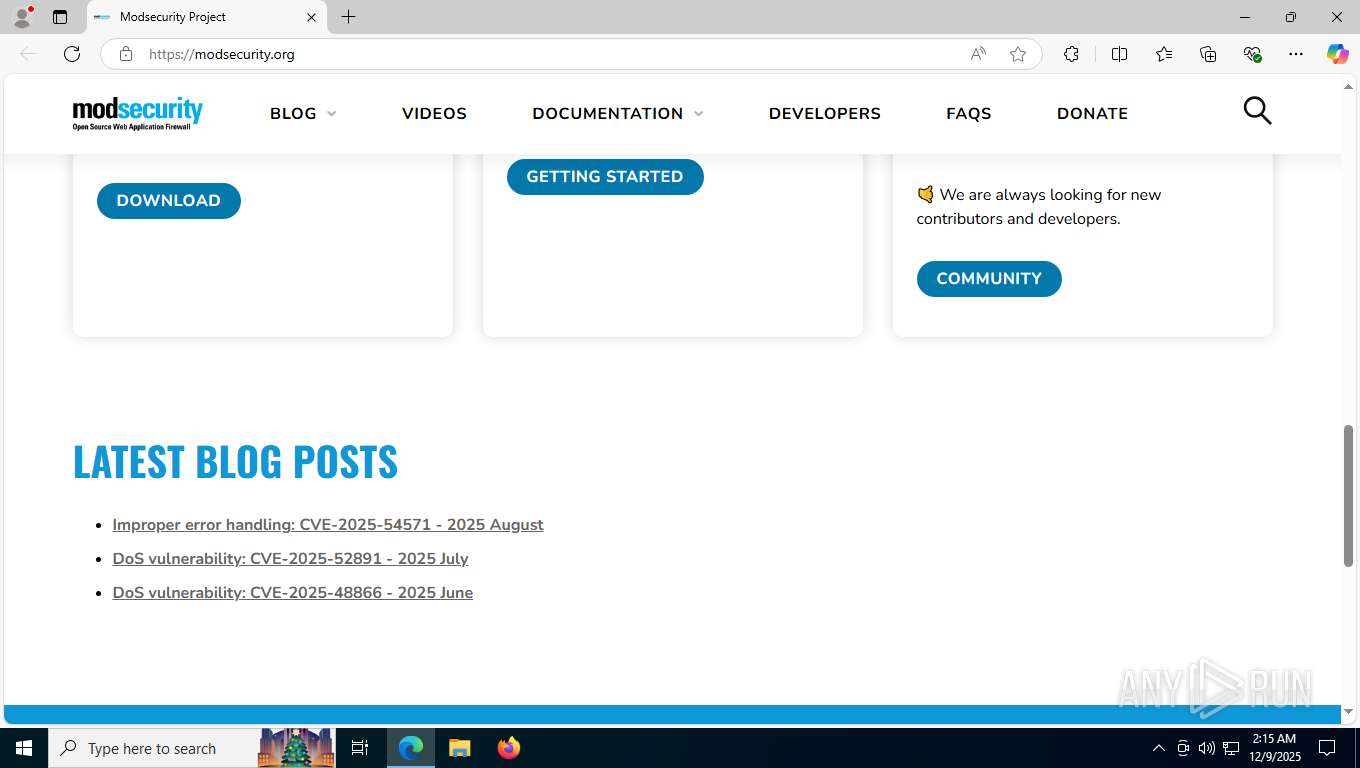The height and width of the screenshot is (768, 1360).
Task: Open the tab actions menu icon
Action: (x=60, y=17)
